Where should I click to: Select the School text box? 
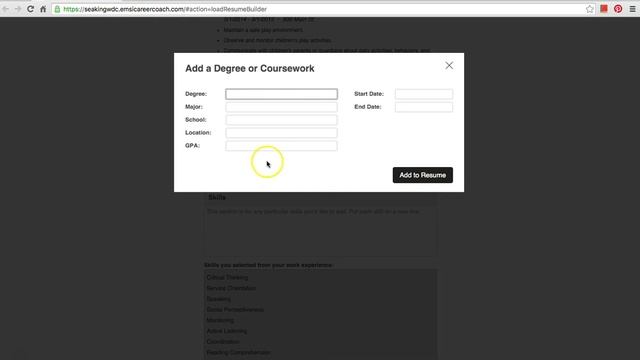click(x=281, y=120)
